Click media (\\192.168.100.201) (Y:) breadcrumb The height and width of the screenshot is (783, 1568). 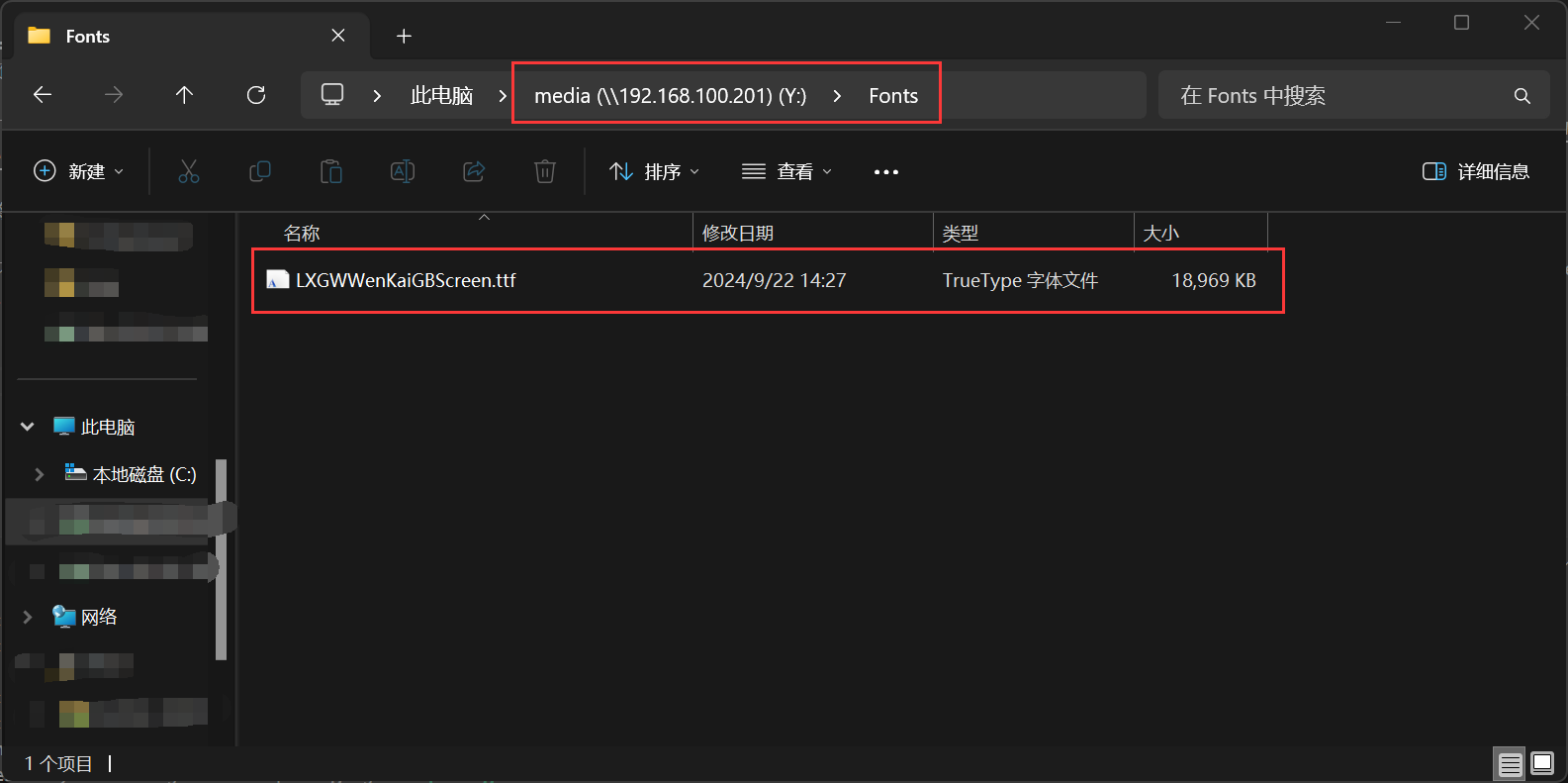671,96
